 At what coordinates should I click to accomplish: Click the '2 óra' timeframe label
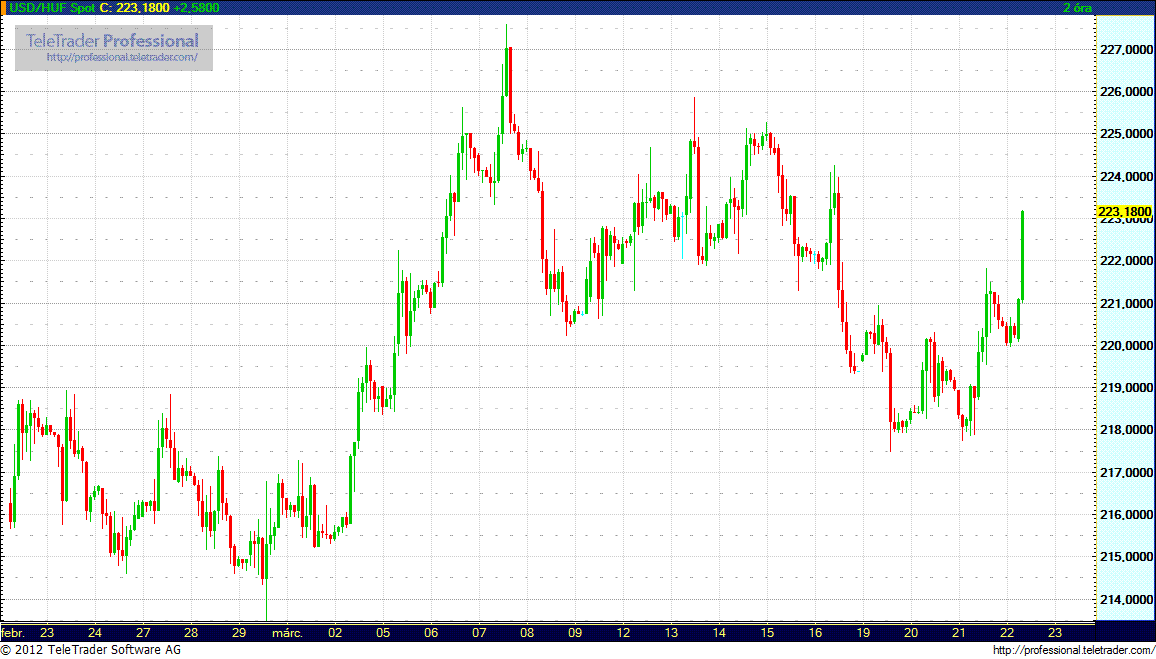1077,7
